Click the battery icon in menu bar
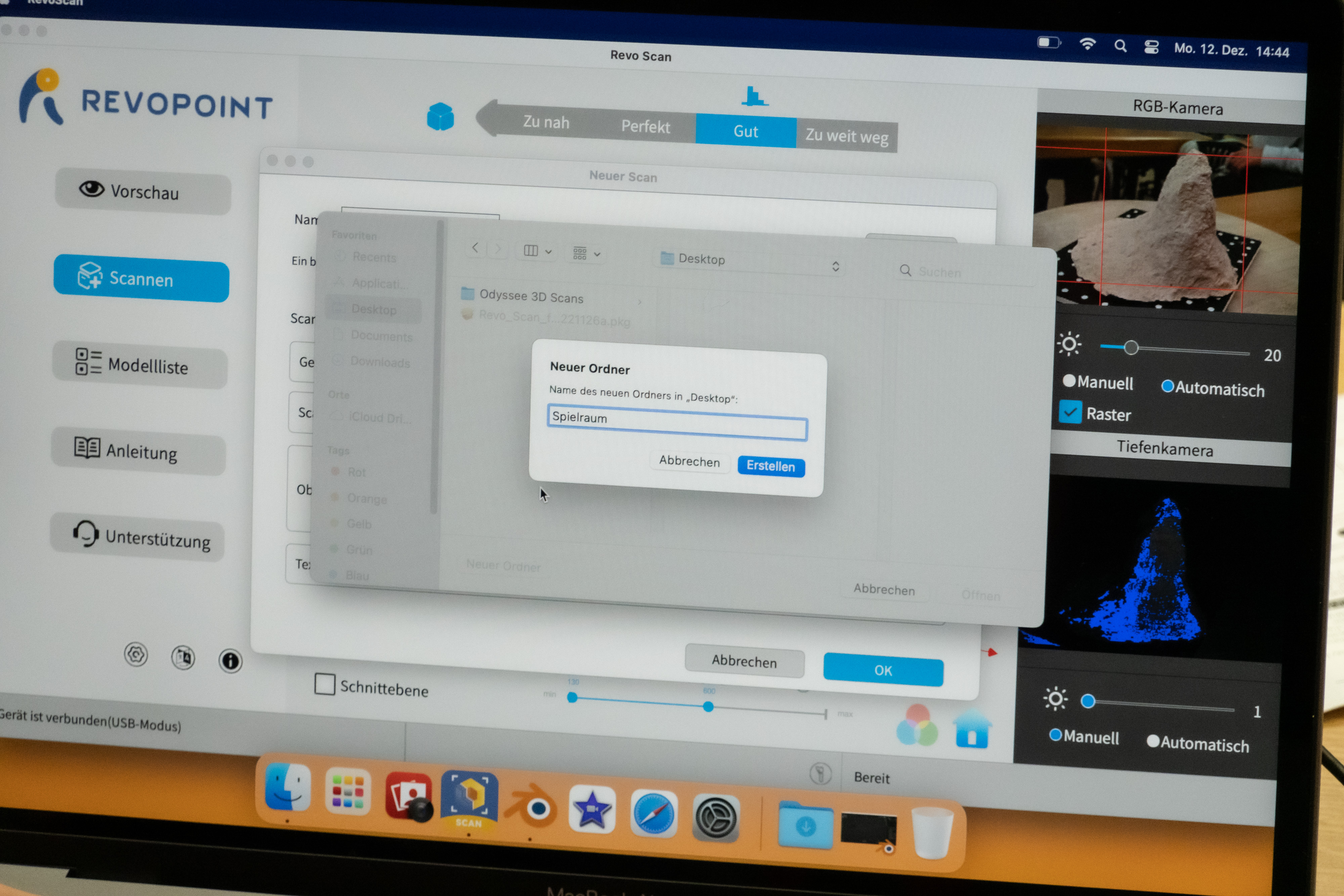The image size is (1344, 896). pos(1049,42)
